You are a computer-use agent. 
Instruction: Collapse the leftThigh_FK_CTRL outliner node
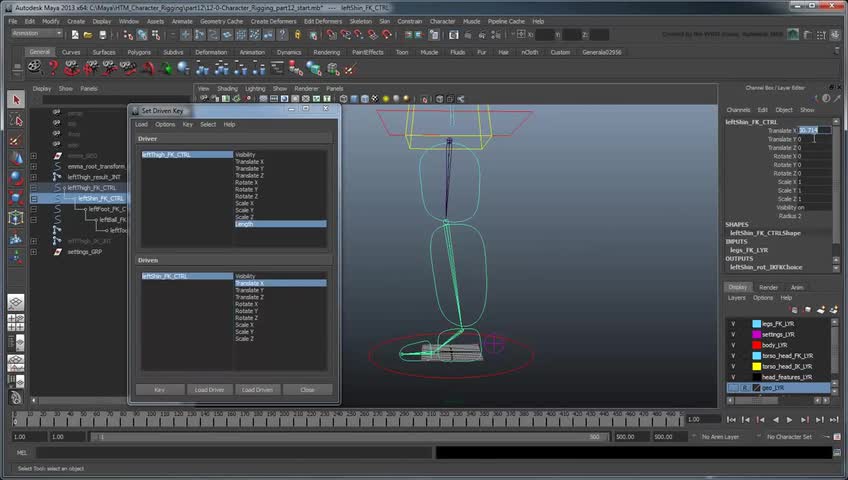click(33, 187)
